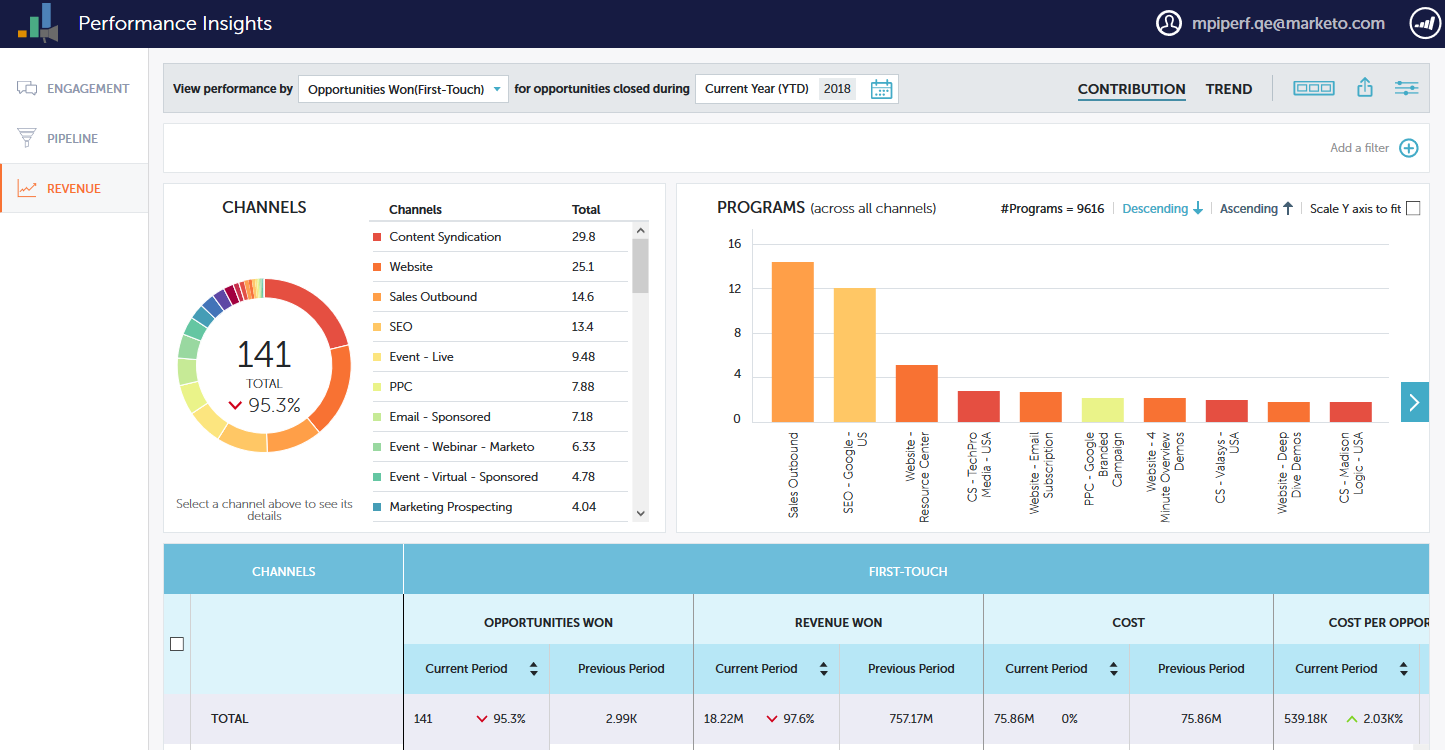Open the Opportunities Won(First-Touch) dropdown
The image size is (1445, 750).
coord(403,89)
